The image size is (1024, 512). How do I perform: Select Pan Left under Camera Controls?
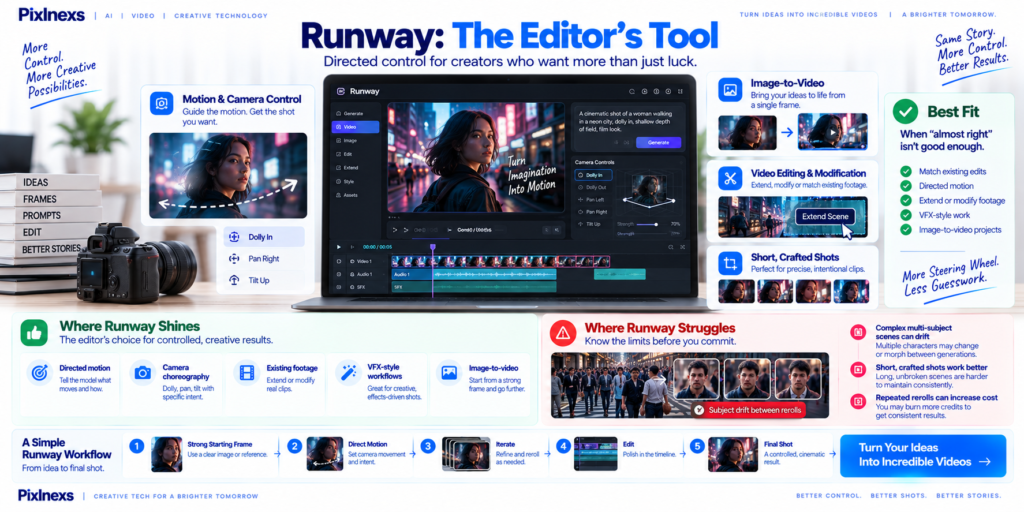[593, 200]
